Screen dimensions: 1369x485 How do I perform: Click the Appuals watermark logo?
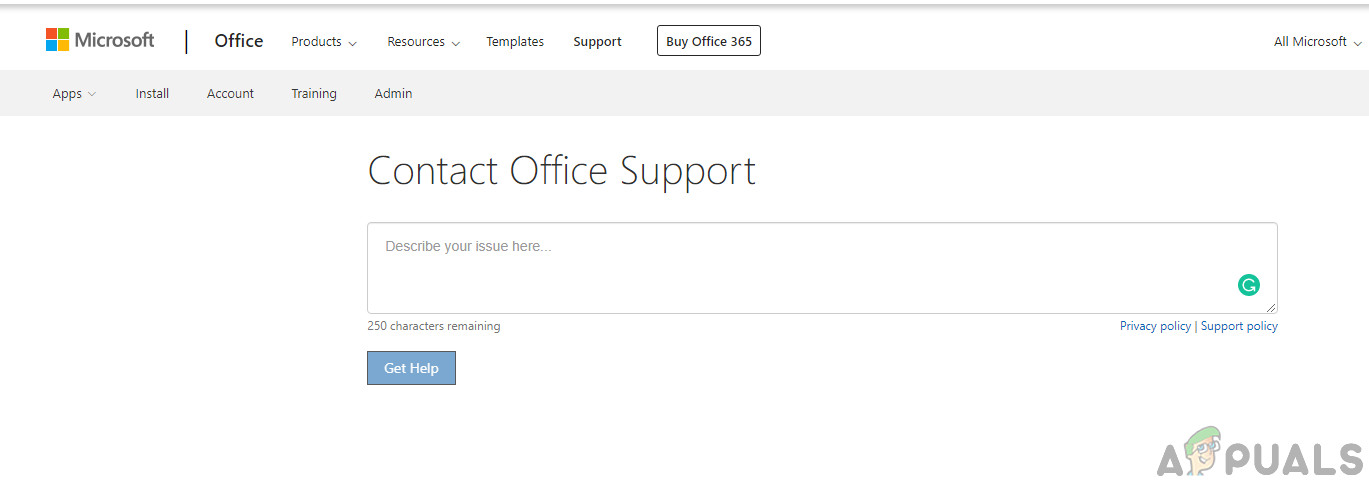(1260, 457)
